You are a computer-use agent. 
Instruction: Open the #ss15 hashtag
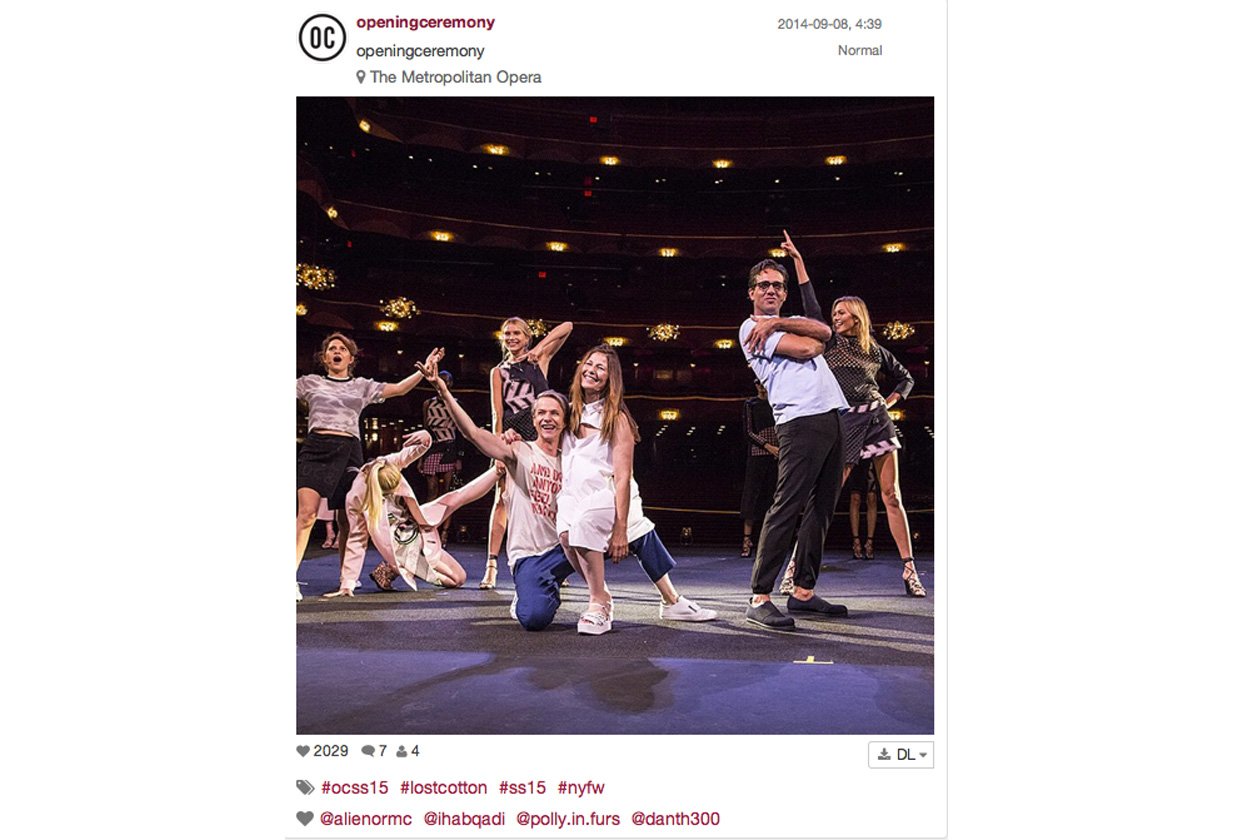point(522,788)
